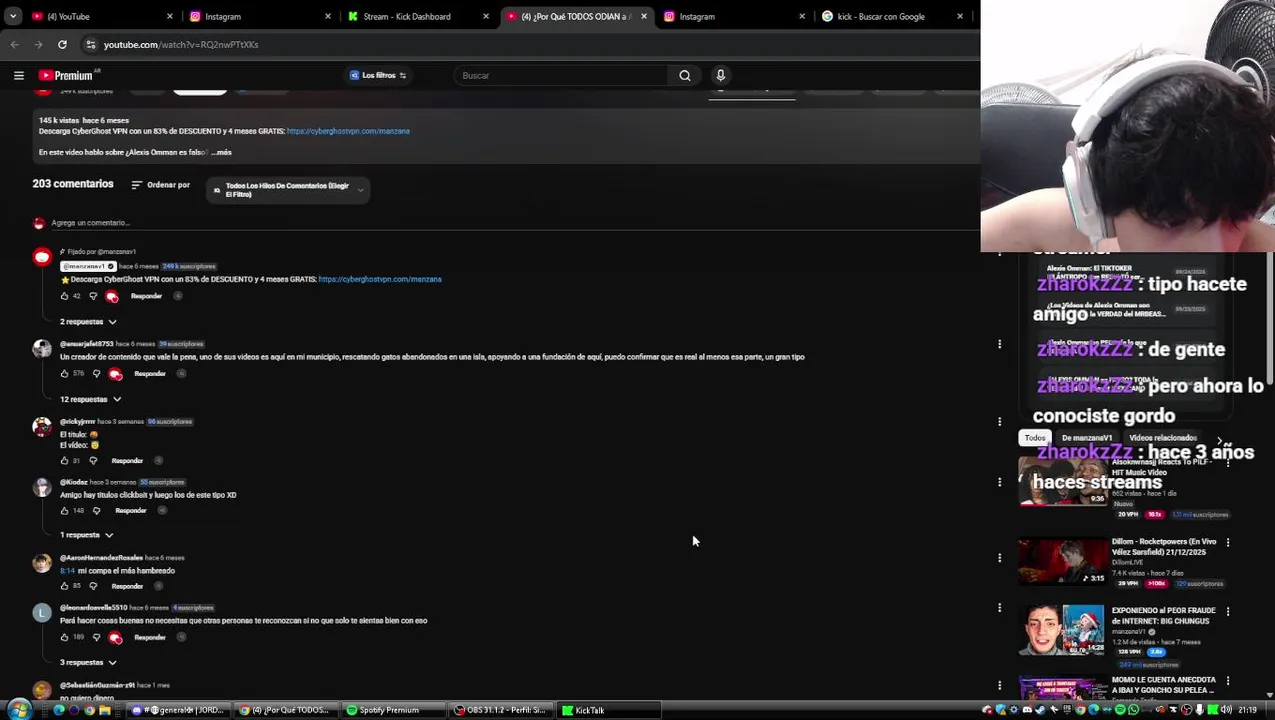This screenshot has width=1275, height=720.
Task: Select the De manzanaV1 chip
Action: tap(1086, 438)
